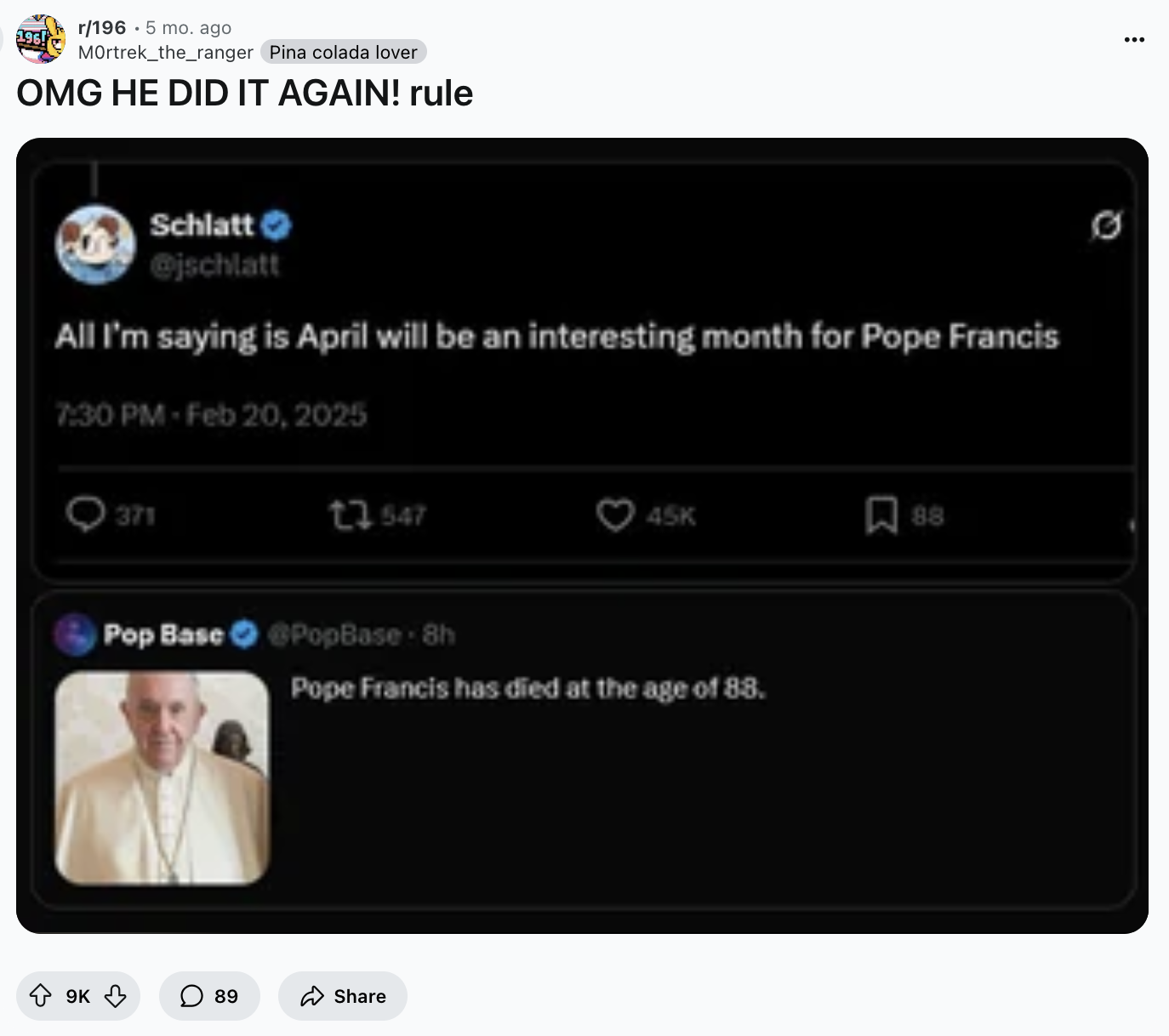Click the Pina colada lover flair

pos(344,53)
